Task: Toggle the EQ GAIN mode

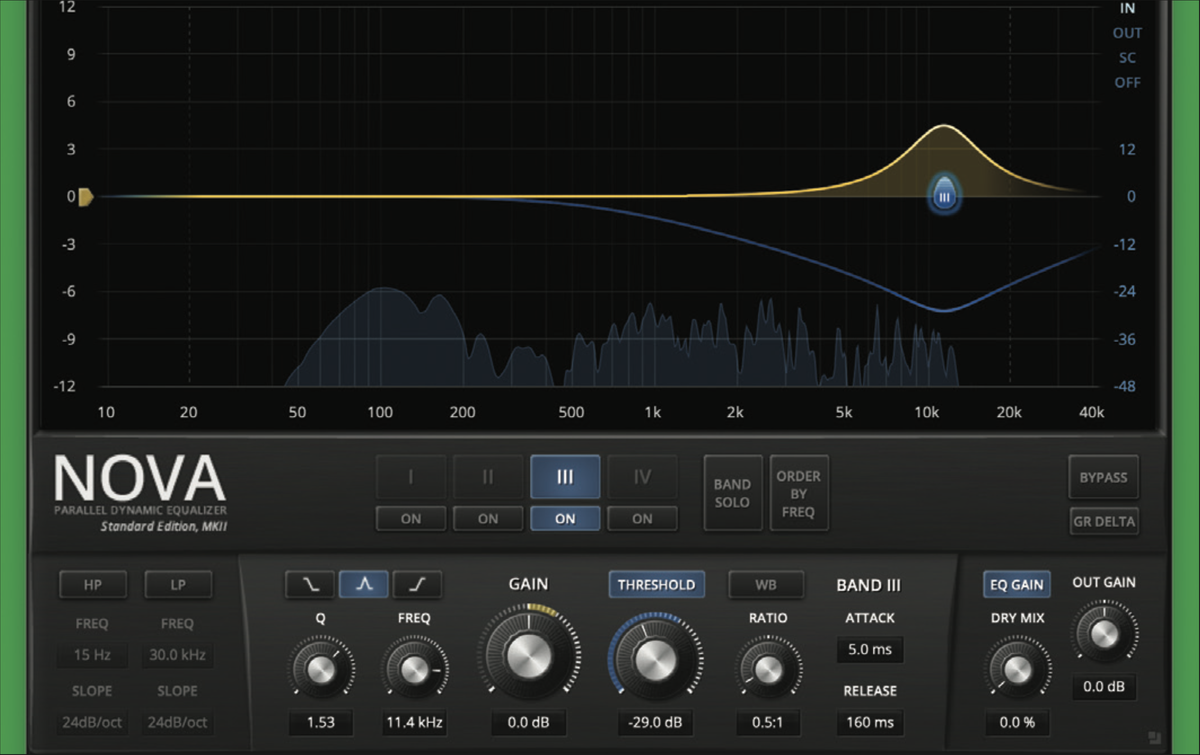Action: [1016, 584]
